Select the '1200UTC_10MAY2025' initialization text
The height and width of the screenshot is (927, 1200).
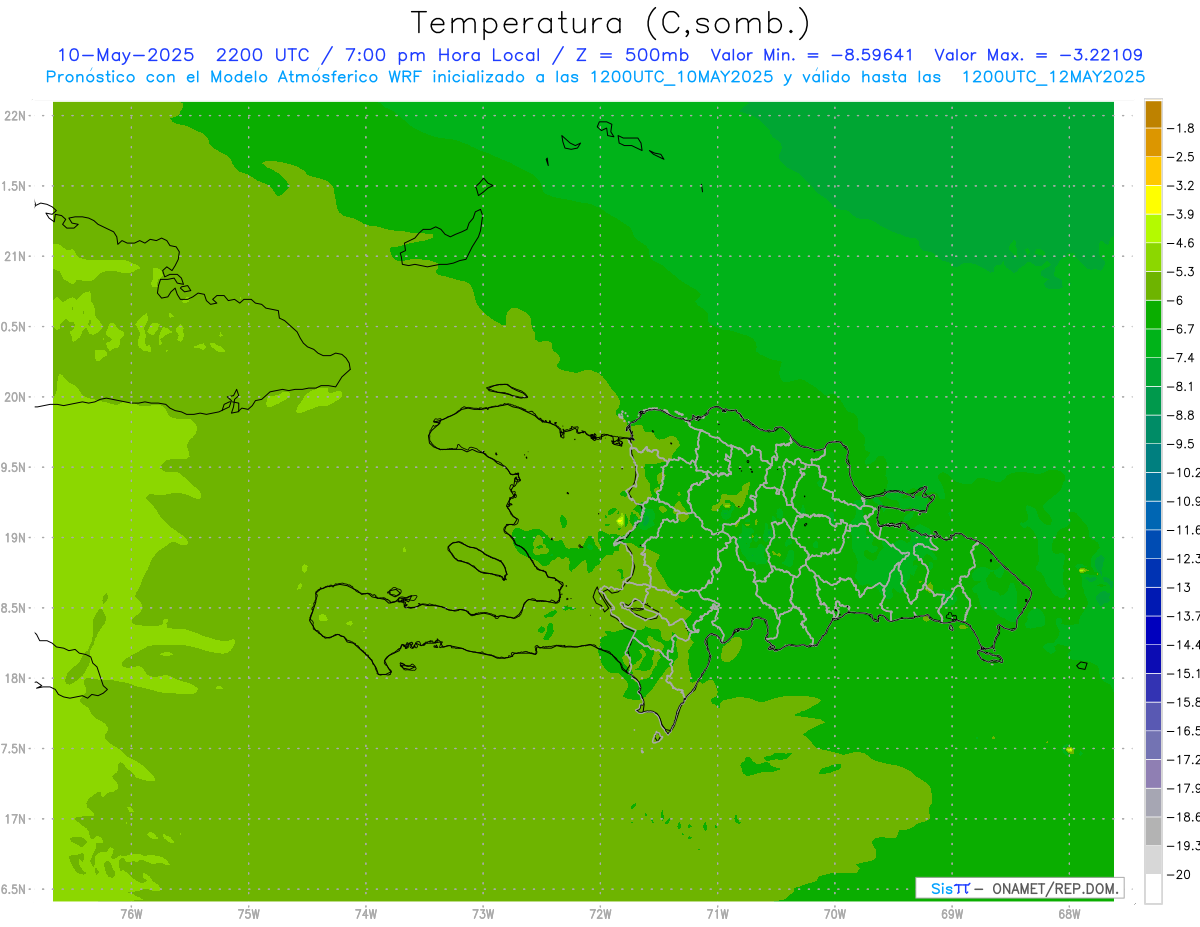click(682, 76)
